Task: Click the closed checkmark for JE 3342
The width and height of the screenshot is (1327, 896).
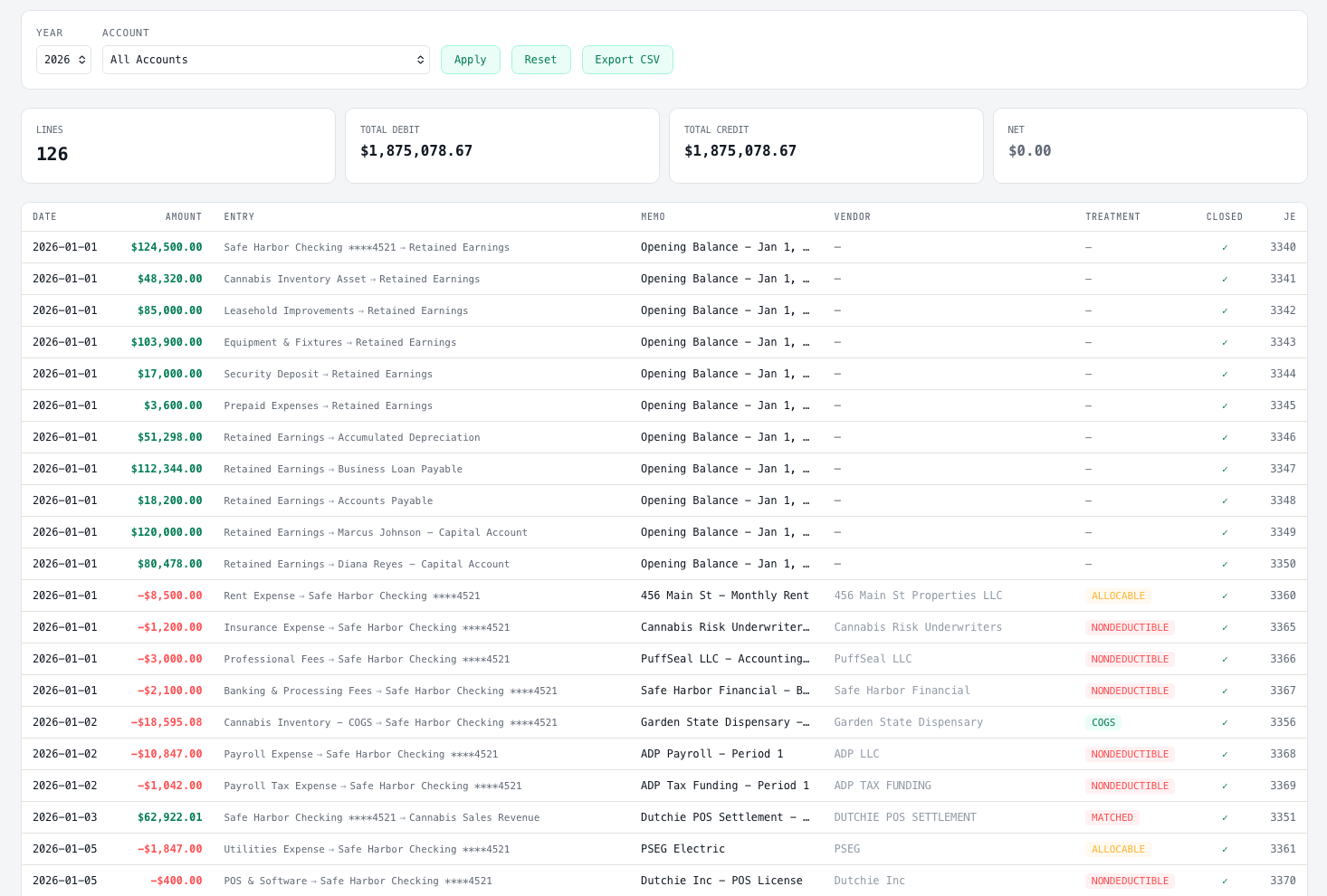Action: coord(1225,311)
